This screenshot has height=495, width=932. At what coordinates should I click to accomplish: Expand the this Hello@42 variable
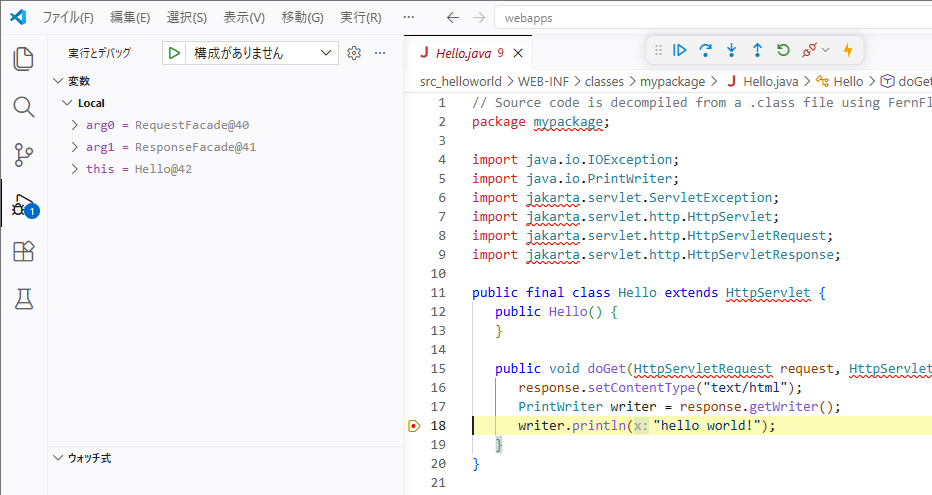(x=76, y=169)
